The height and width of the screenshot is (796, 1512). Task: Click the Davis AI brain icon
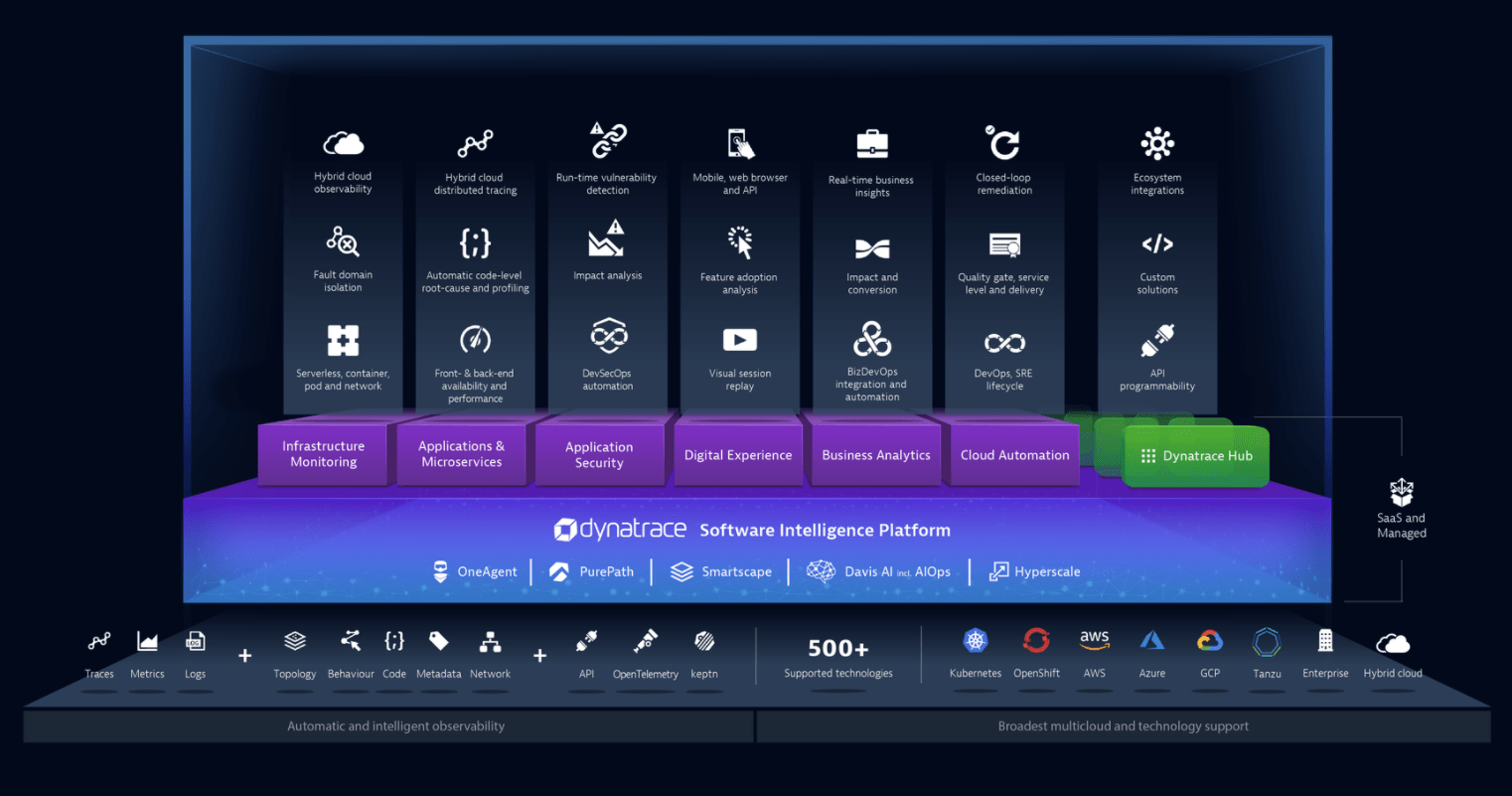[821, 571]
